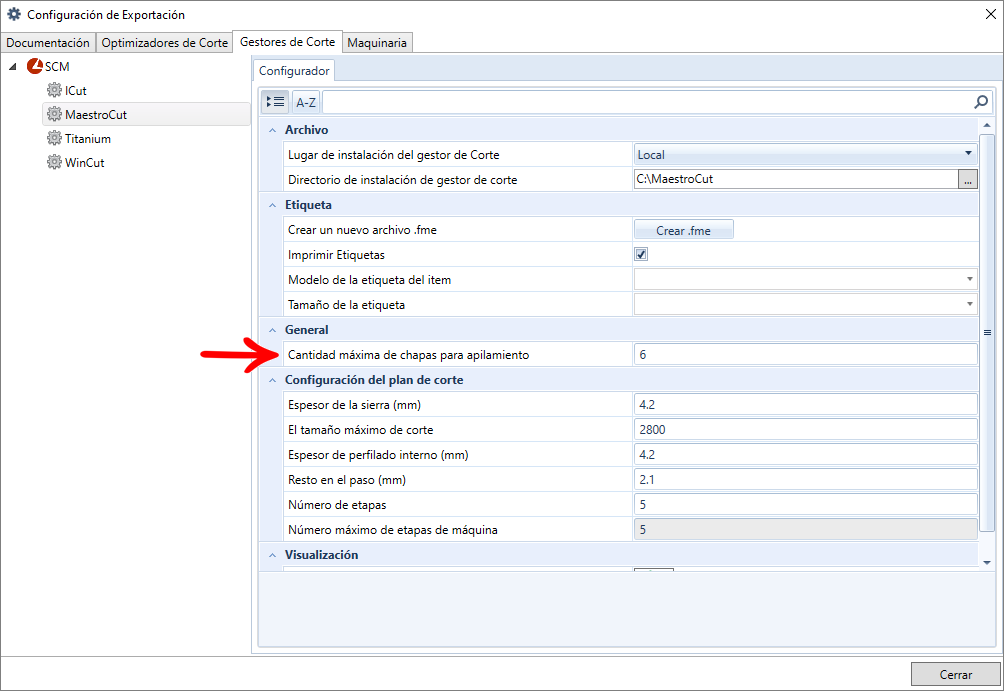Collapse the Archivo section
The image size is (1004, 691).
tap(273, 130)
